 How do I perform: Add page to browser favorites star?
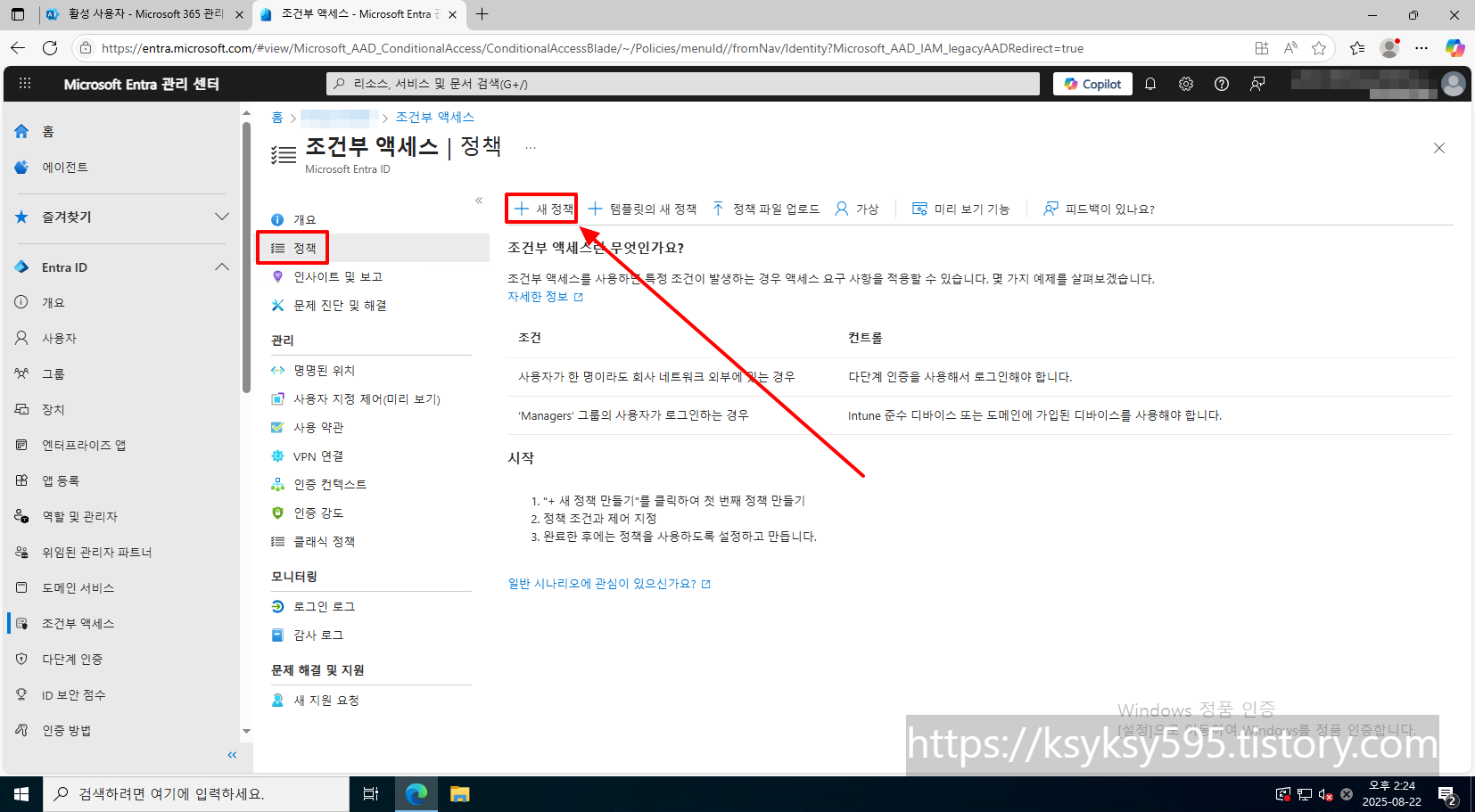point(1319,48)
